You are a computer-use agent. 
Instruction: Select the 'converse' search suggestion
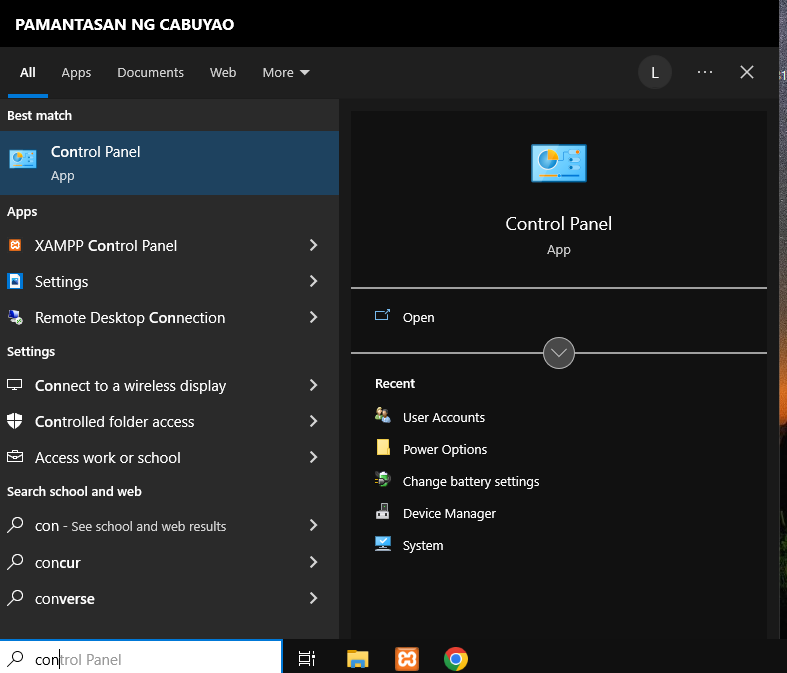pyautogui.click(x=169, y=599)
